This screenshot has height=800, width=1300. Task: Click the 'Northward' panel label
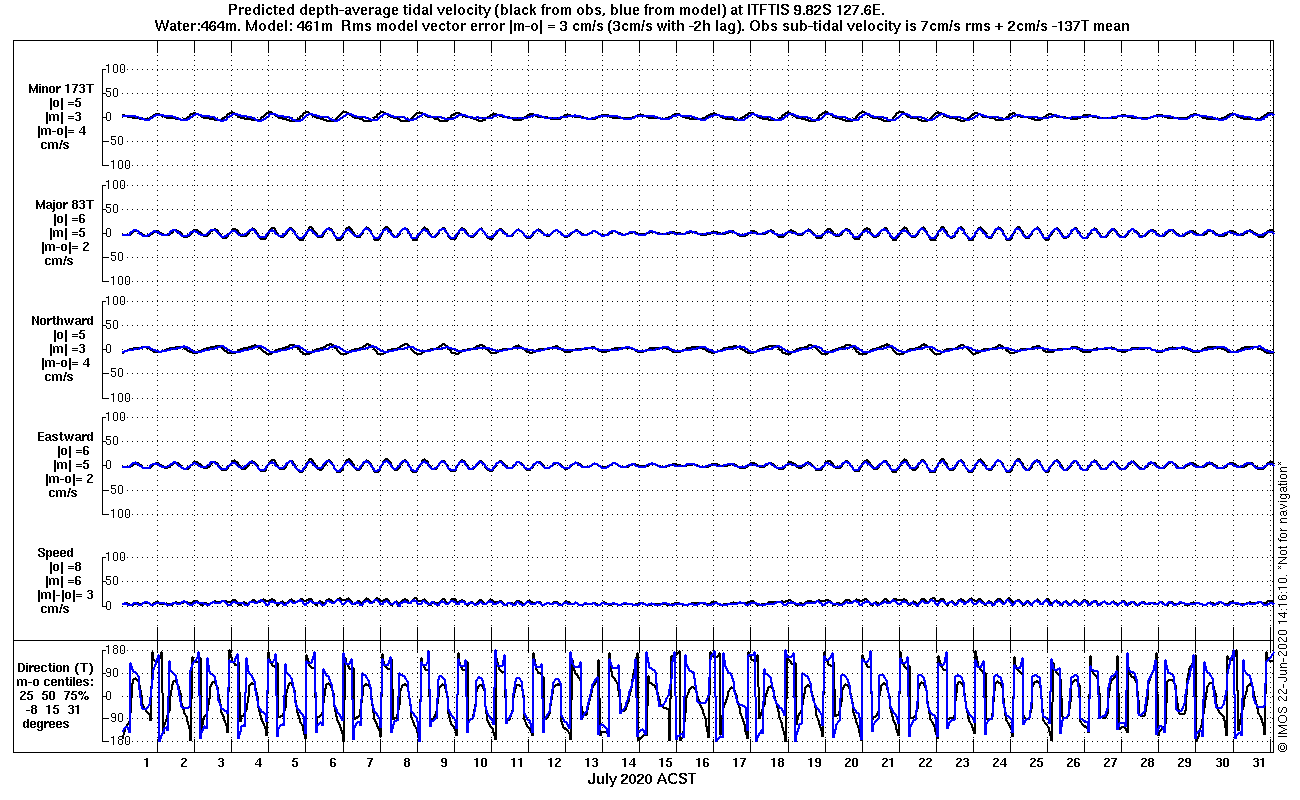pyautogui.click(x=62, y=321)
